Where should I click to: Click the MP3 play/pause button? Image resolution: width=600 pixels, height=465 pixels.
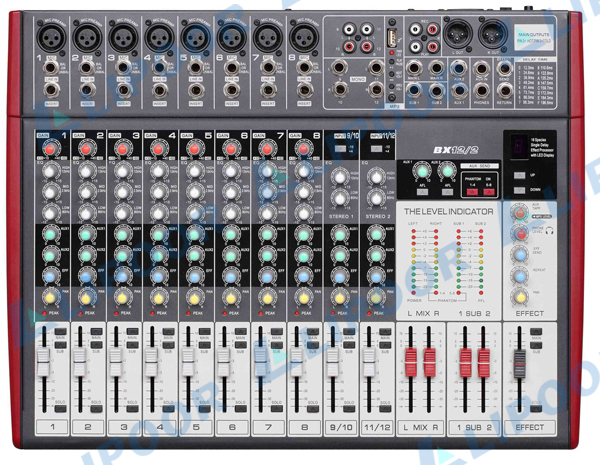[392, 61]
